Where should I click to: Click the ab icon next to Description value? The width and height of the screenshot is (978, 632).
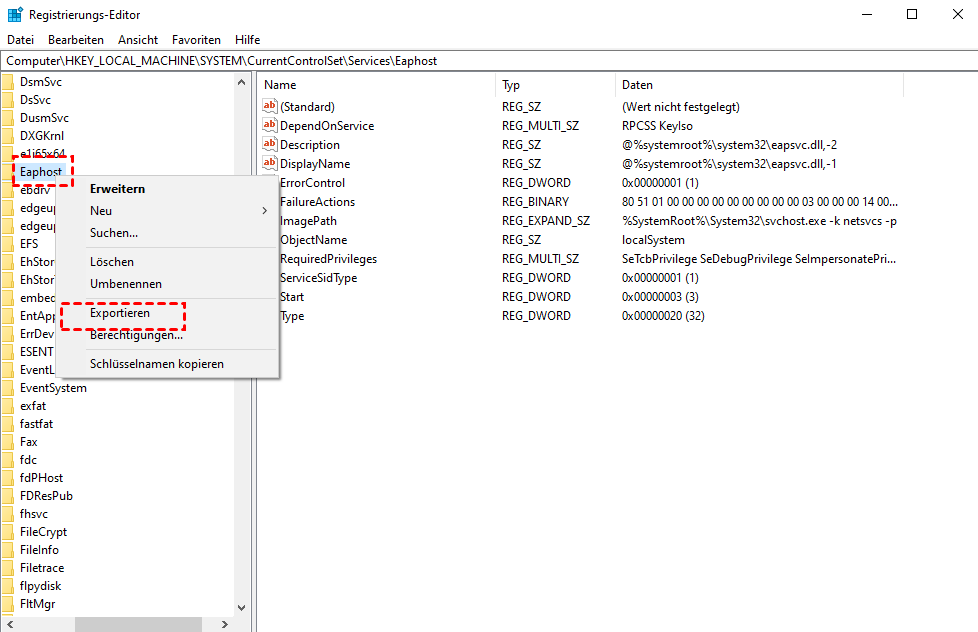point(269,145)
